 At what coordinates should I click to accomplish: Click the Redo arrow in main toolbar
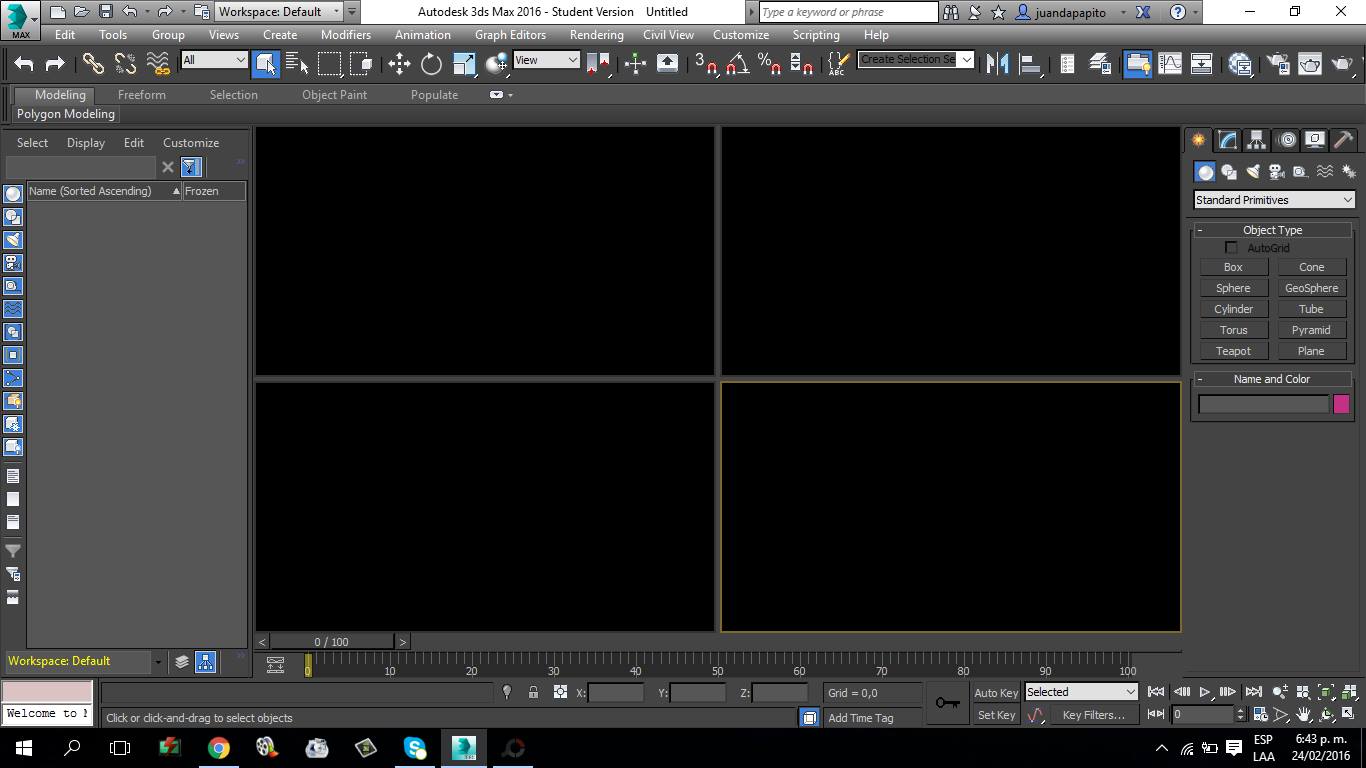[56, 64]
